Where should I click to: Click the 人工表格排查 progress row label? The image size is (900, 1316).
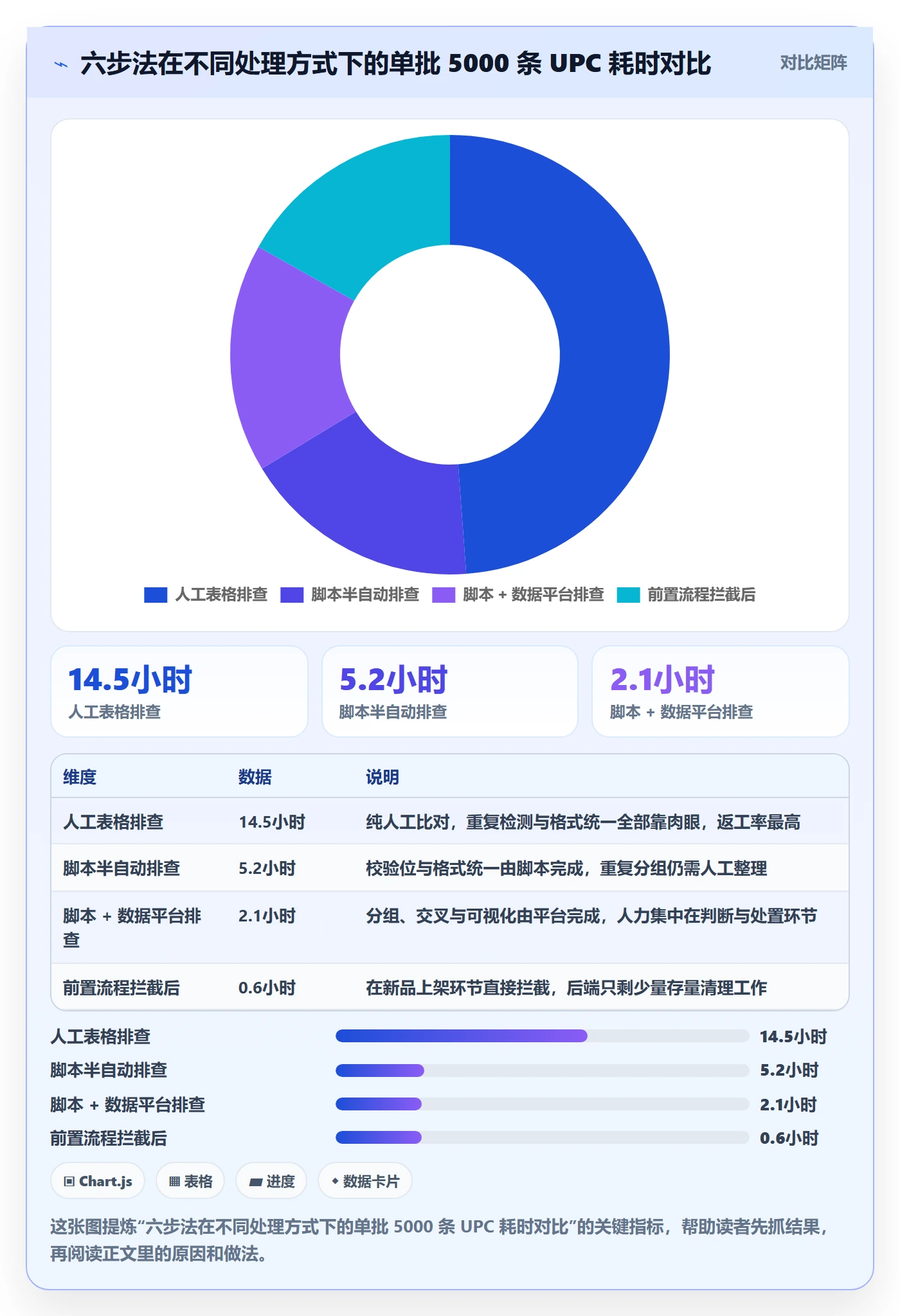pyautogui.click(x=100, y=1036)
